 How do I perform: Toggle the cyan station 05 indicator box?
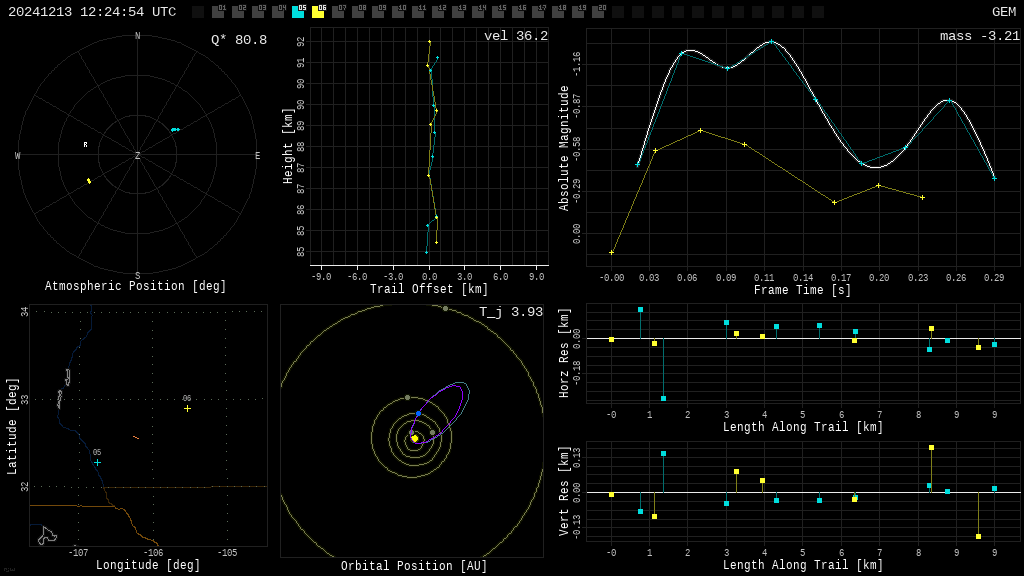tap(298, 12)
